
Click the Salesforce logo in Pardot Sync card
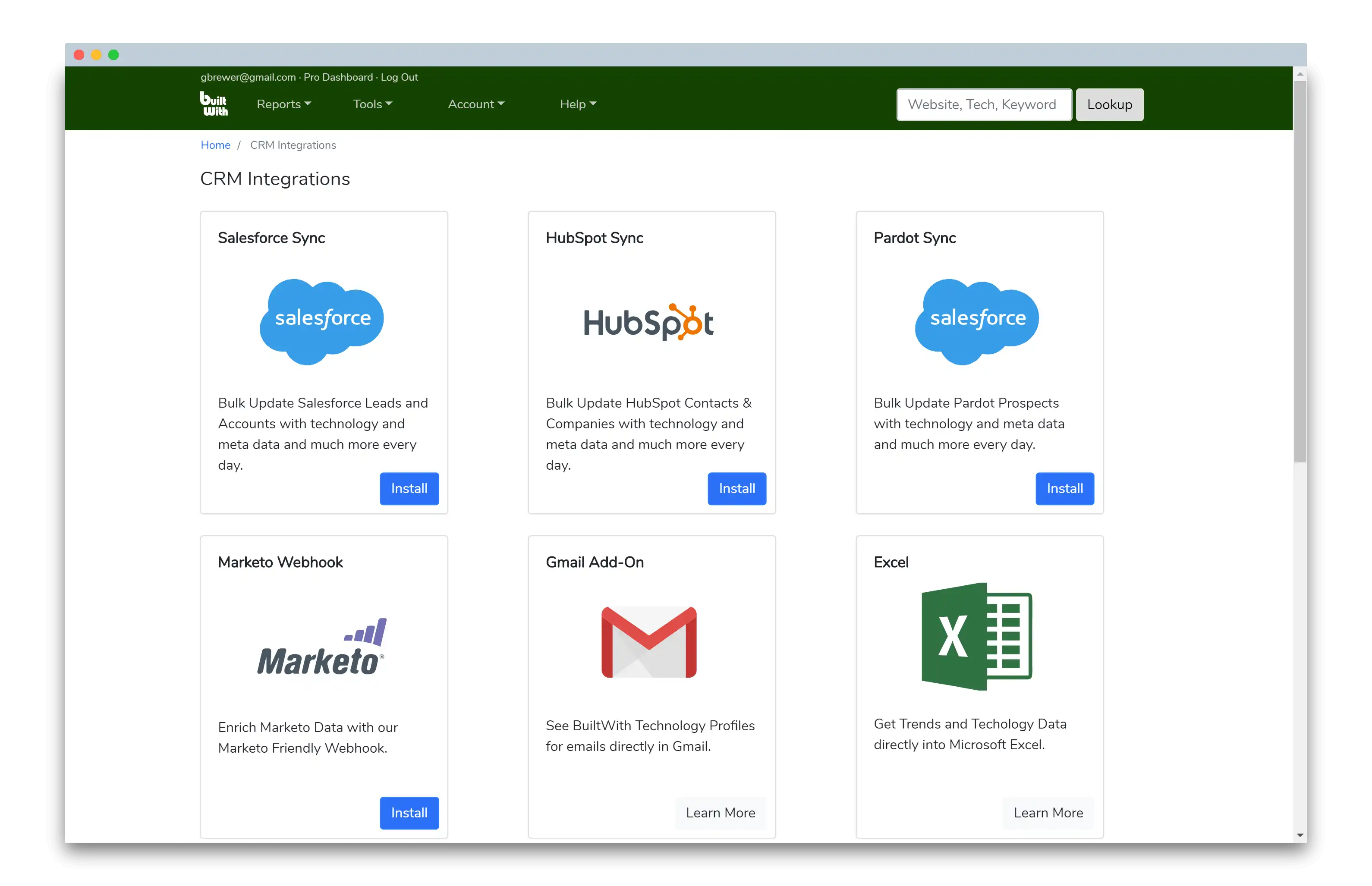pos(977,322)
